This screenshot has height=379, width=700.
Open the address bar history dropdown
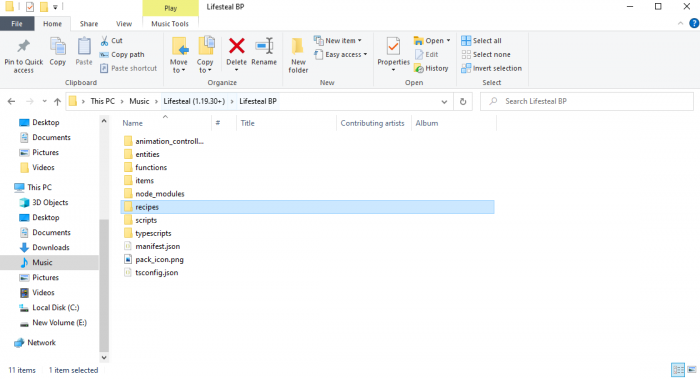[444, 101]
